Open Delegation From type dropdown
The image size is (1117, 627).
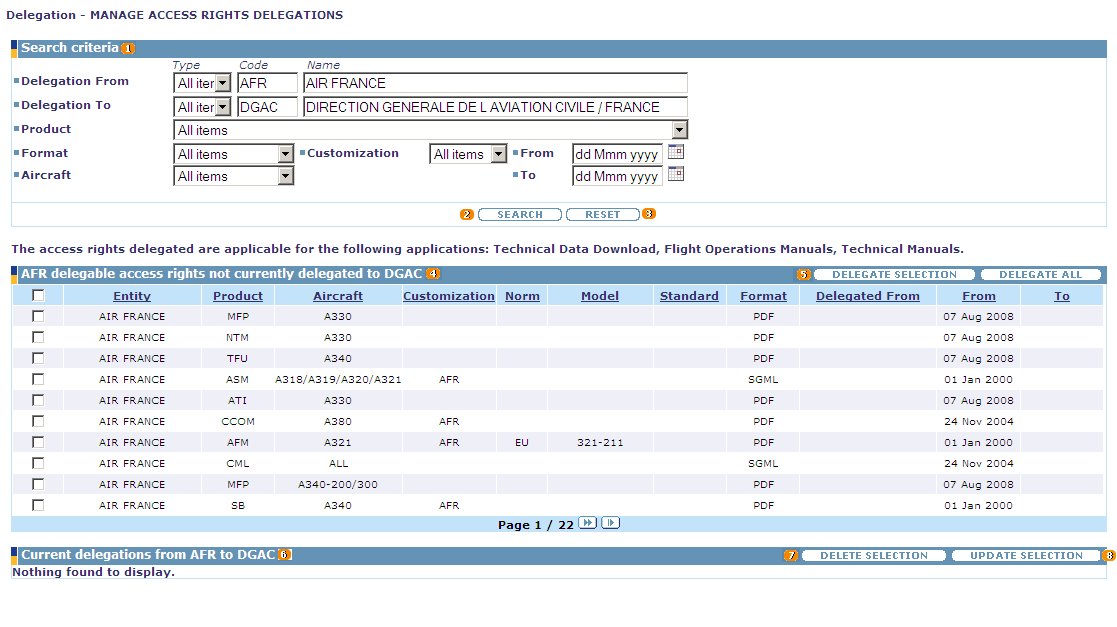202,83
